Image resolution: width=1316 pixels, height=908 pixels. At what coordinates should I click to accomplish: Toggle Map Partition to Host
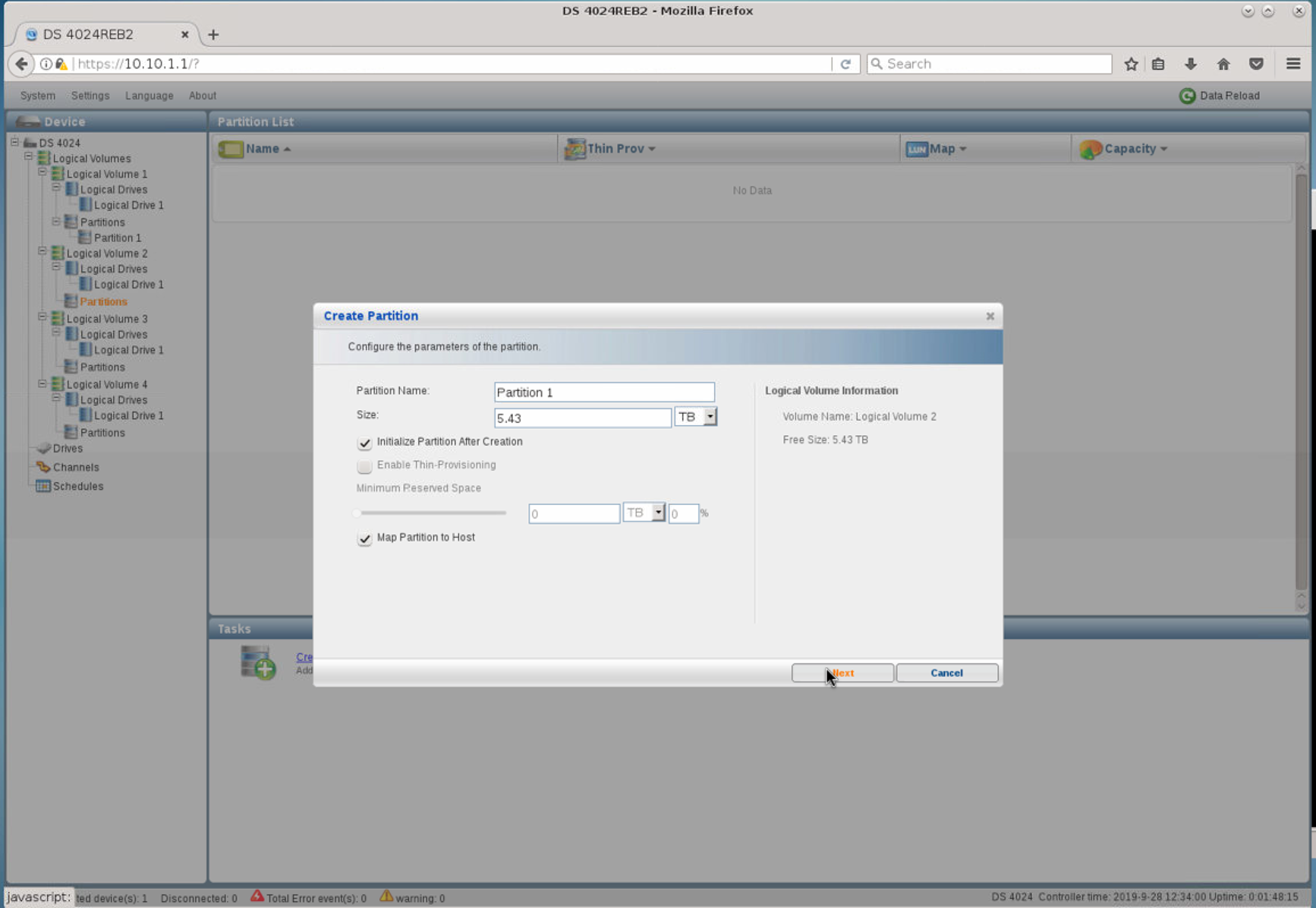coord(364,538)
